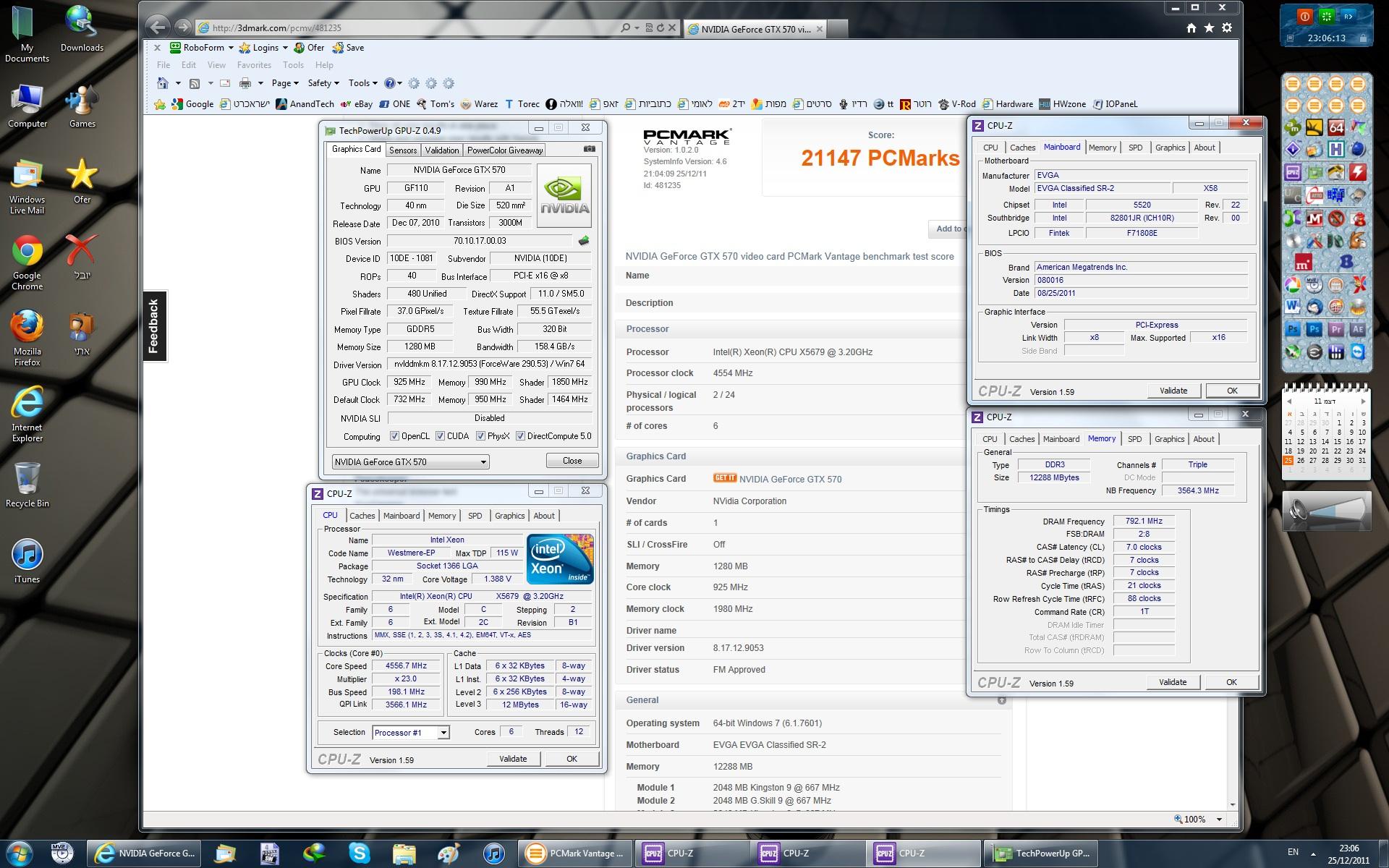
Task: Click the GET IT badge beside GTX 570
Action: 724,478
